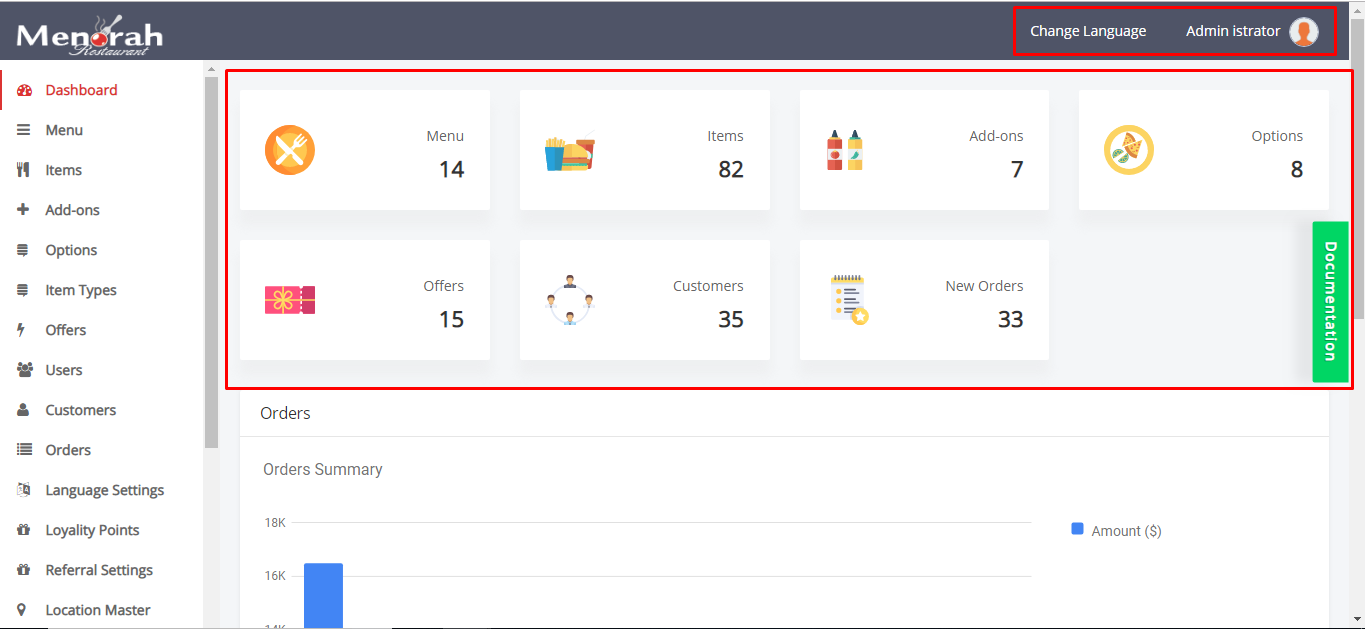Click the people circle Customers icon
1365x629 pixels.
tap(570, 299)
